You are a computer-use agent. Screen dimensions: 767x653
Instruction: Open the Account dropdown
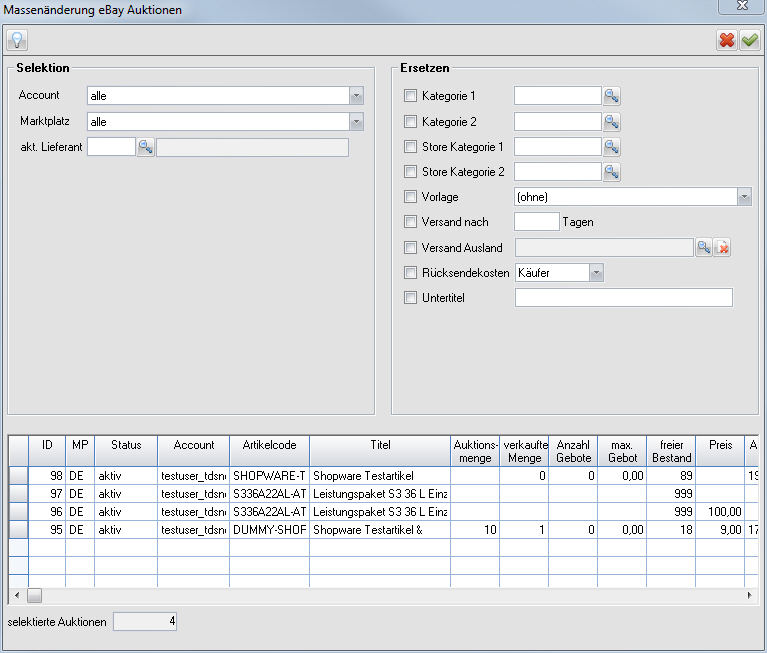[x=357, y=95]
